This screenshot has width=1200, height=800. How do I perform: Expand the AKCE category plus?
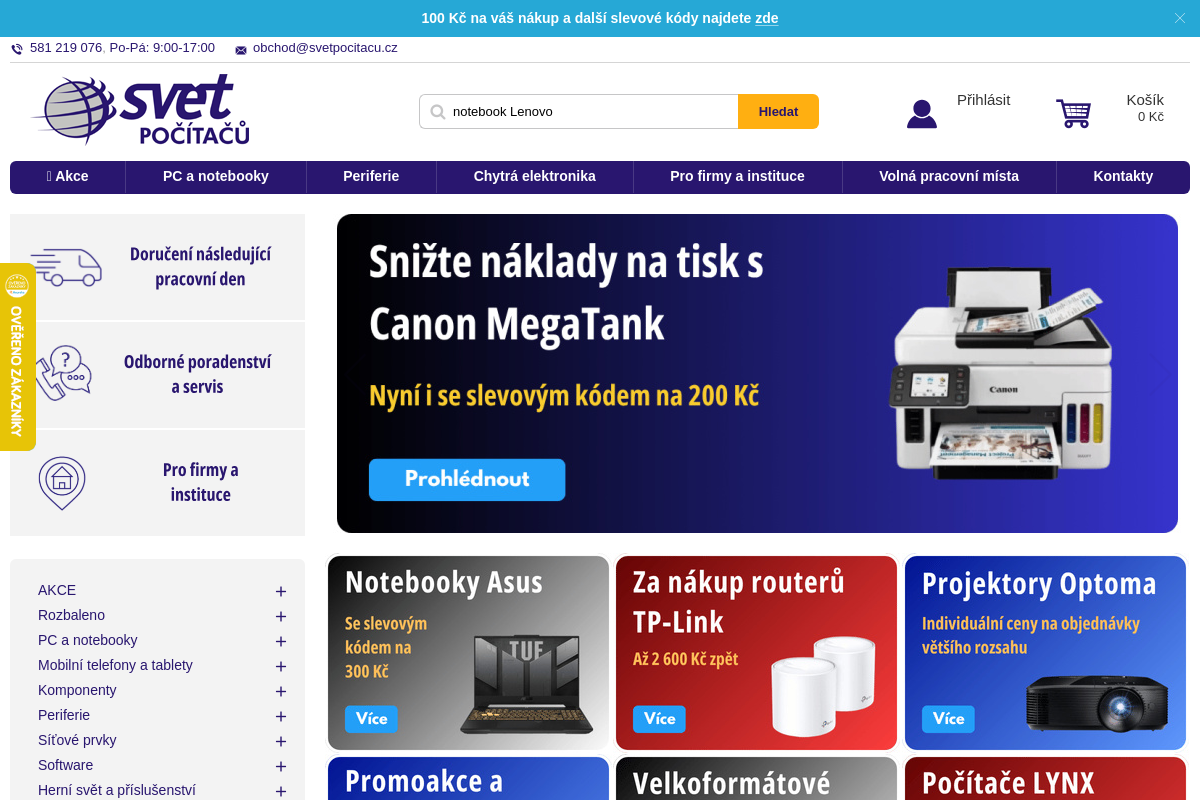(x=281, y=592)
